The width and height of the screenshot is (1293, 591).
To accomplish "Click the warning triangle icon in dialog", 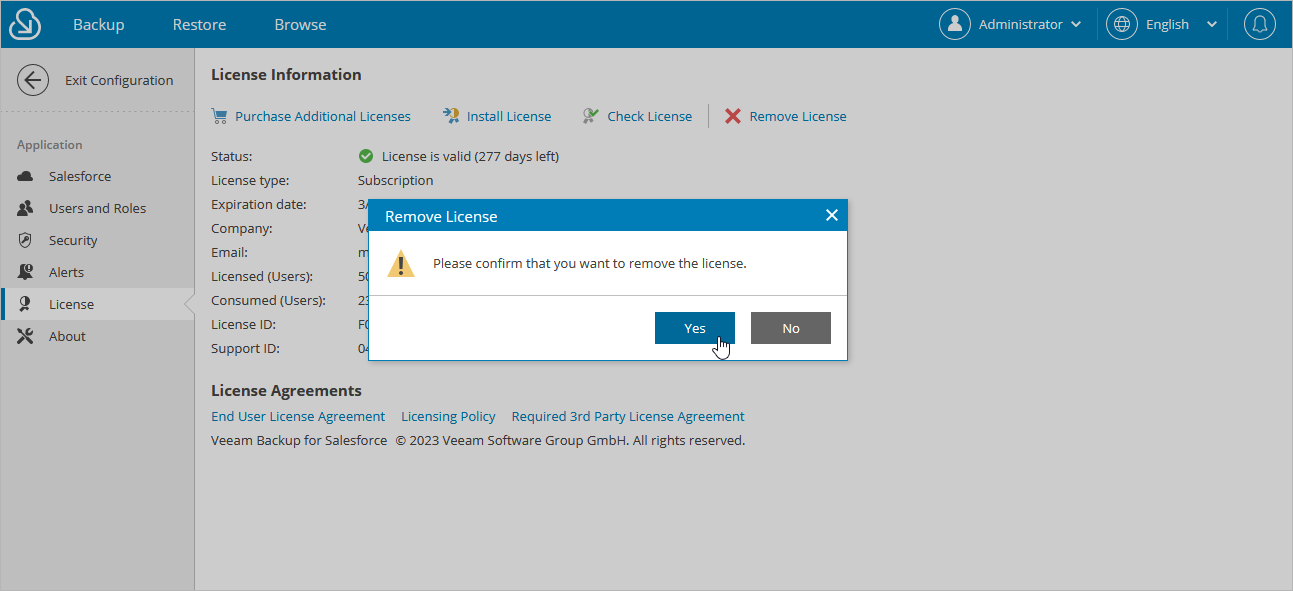I will pyautogui.click(x=401, y=263).
